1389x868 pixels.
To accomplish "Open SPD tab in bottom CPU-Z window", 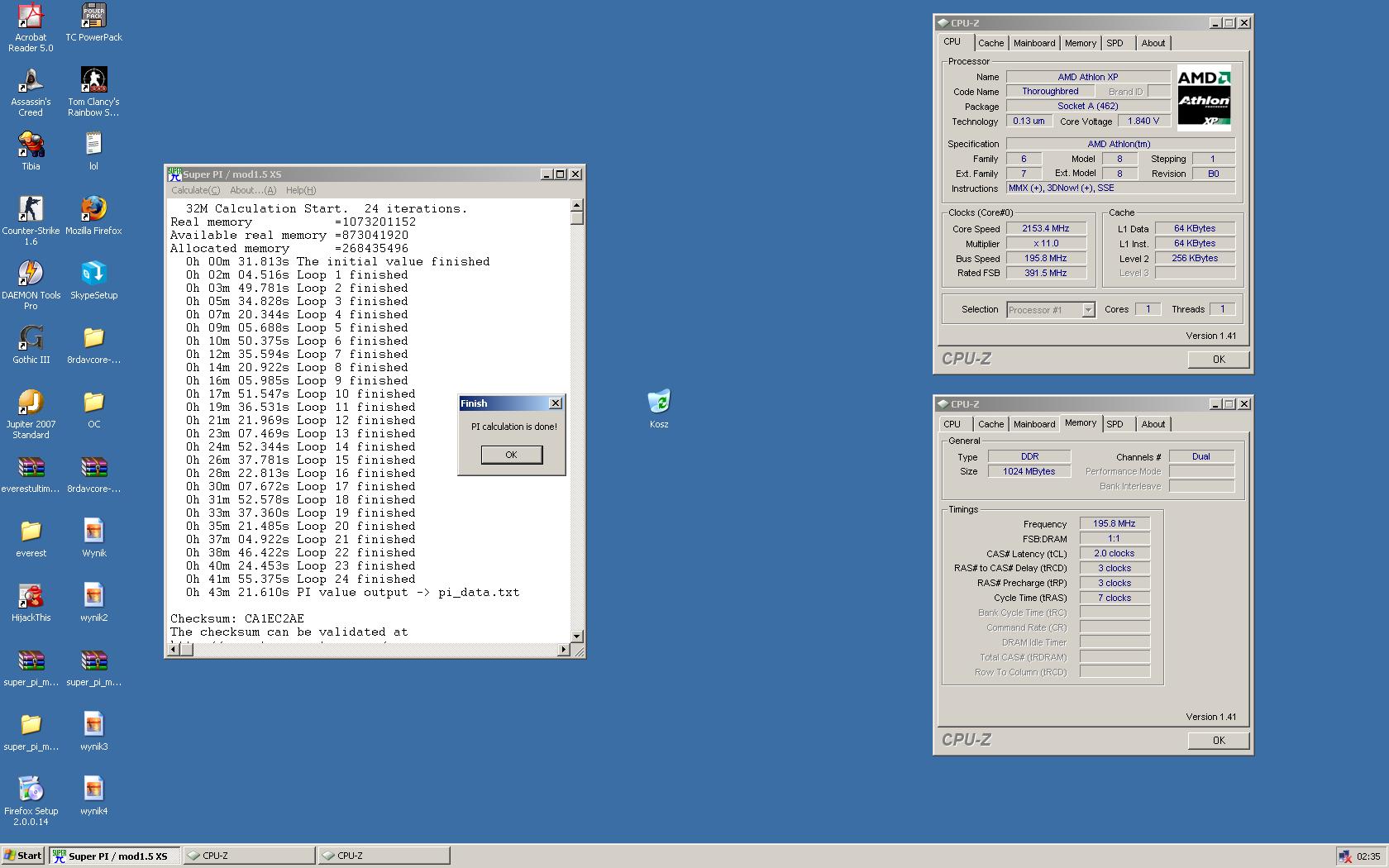I will tap(1115, 424).
